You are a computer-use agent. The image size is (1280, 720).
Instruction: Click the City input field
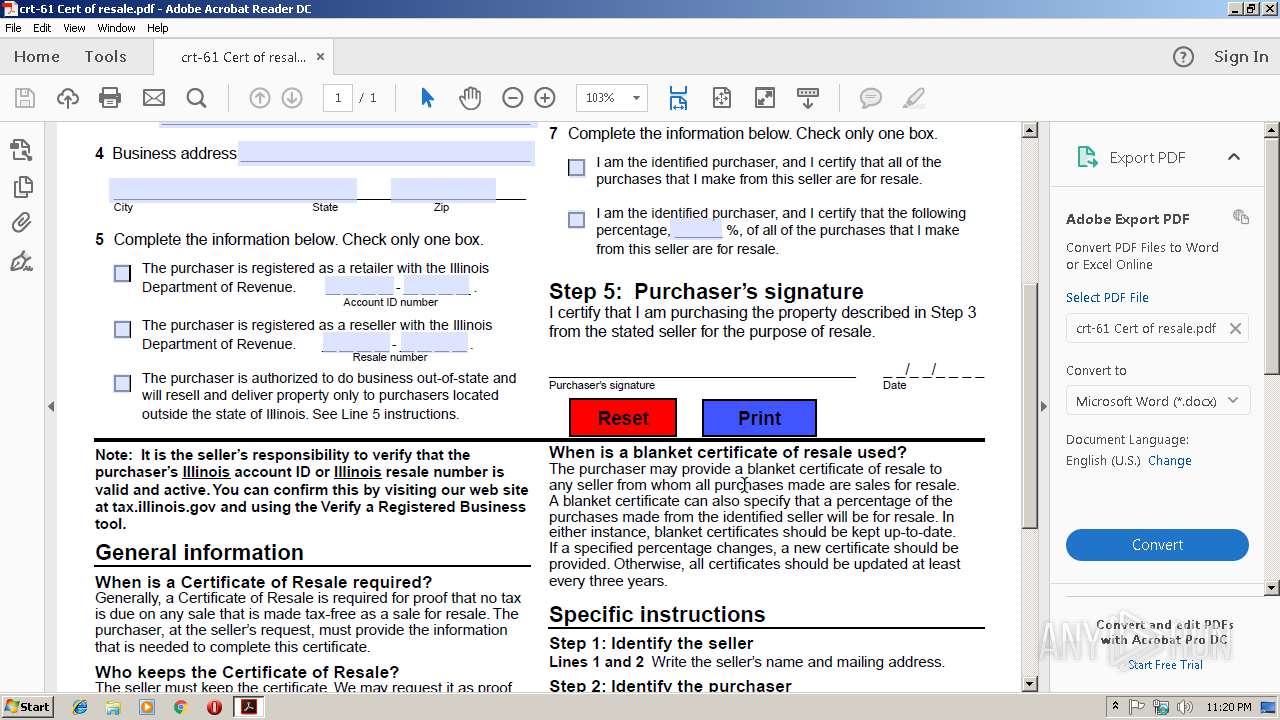point(233,189)
